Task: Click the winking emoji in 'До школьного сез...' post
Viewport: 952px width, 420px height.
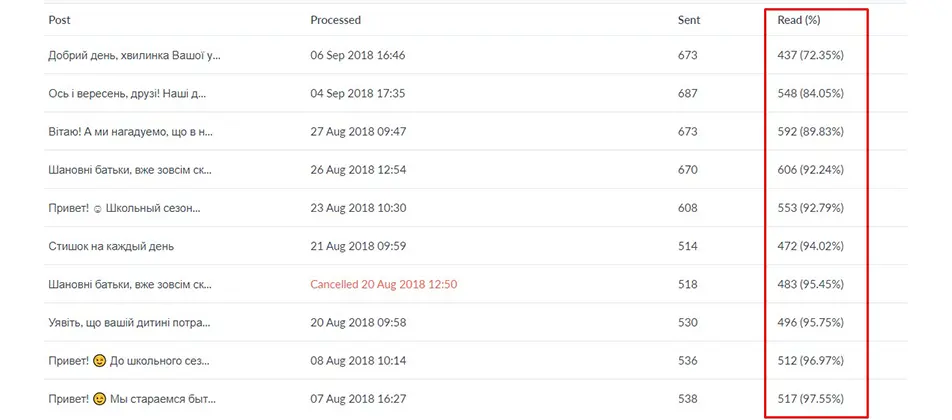Action: click(100, 361)
